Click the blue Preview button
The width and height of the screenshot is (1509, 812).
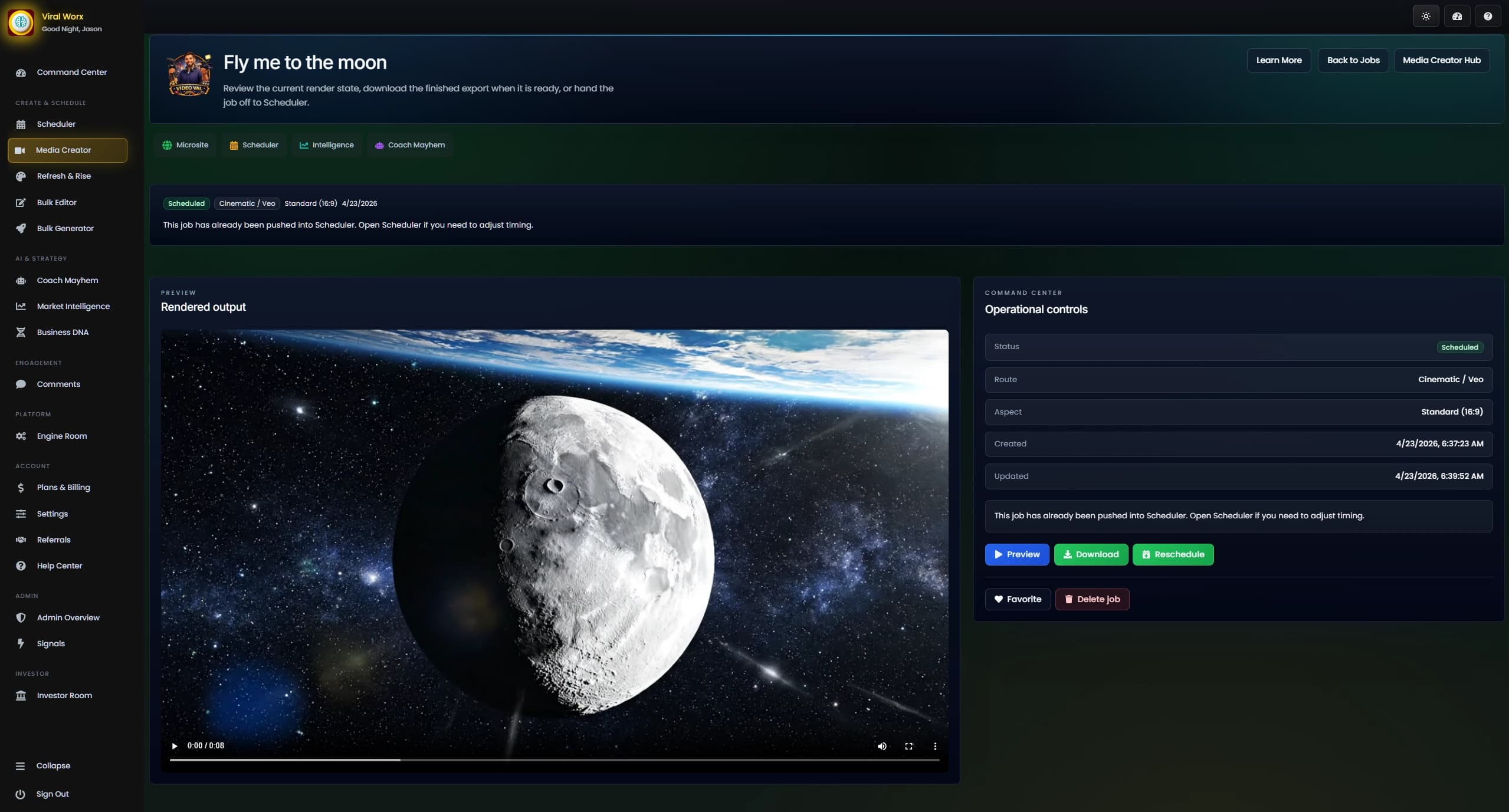click(x=1017, y=555)
